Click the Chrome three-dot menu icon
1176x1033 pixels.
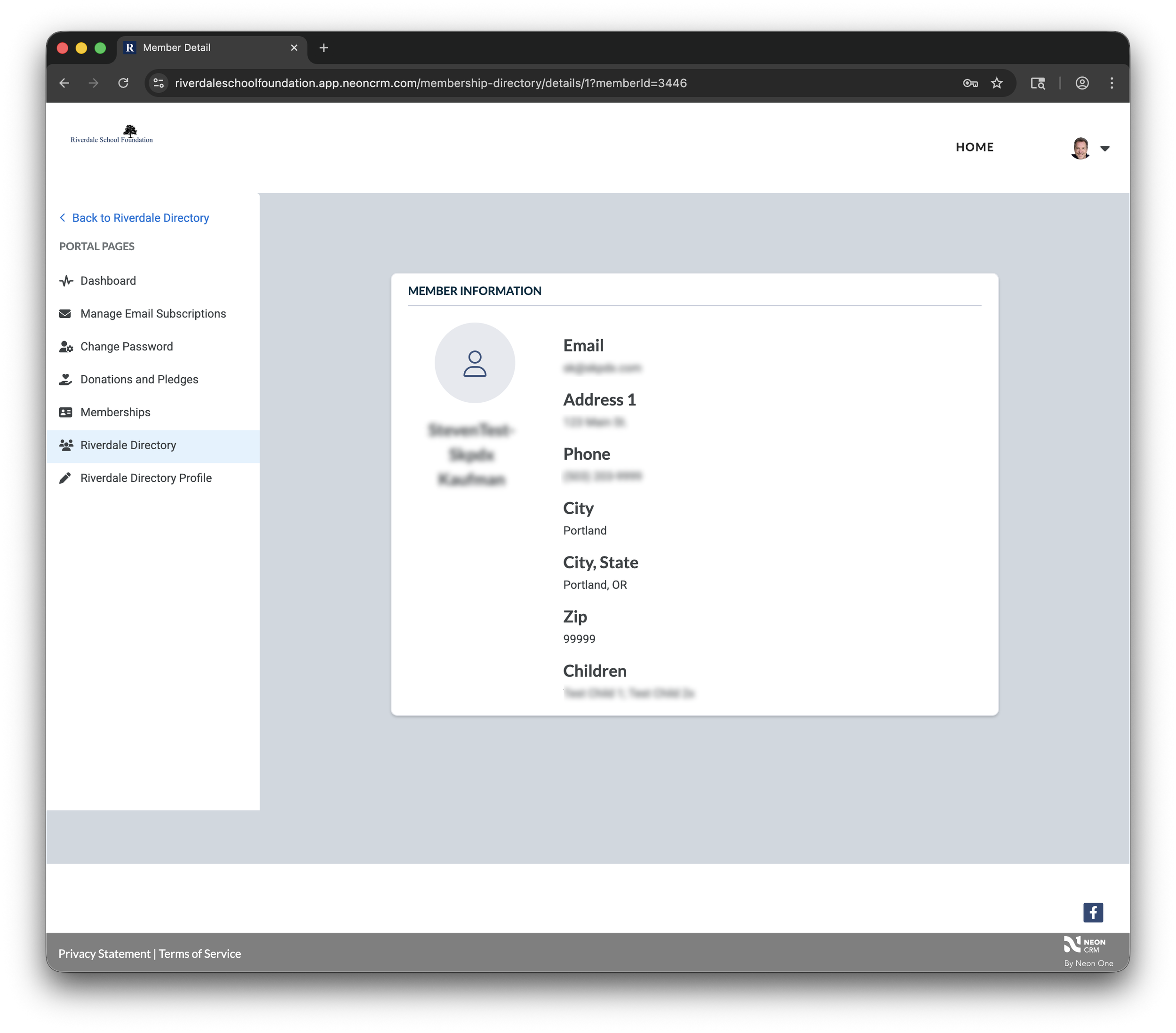click(x=1112, y=83)
